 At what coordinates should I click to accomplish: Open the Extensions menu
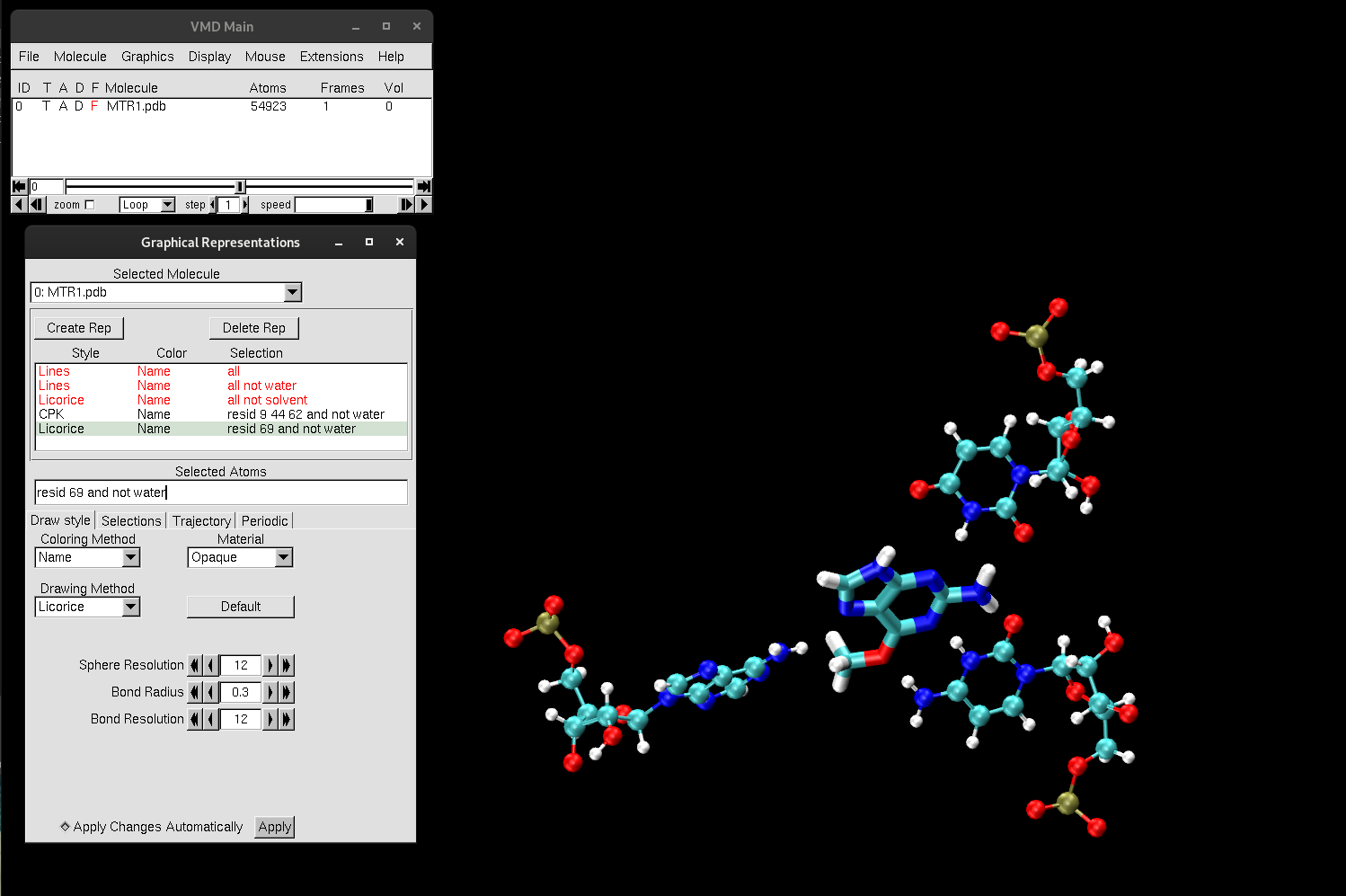coord(332,57)
